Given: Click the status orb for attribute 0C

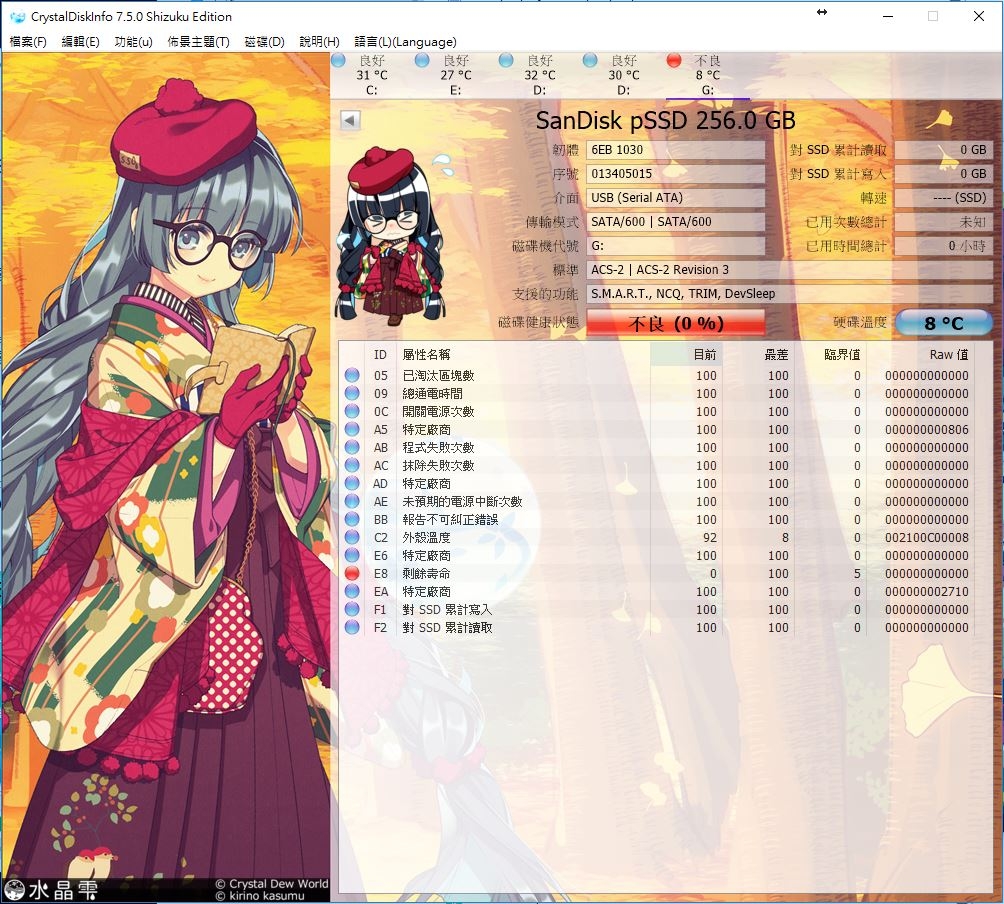Looking at the screenshot, I should [352, 411].
